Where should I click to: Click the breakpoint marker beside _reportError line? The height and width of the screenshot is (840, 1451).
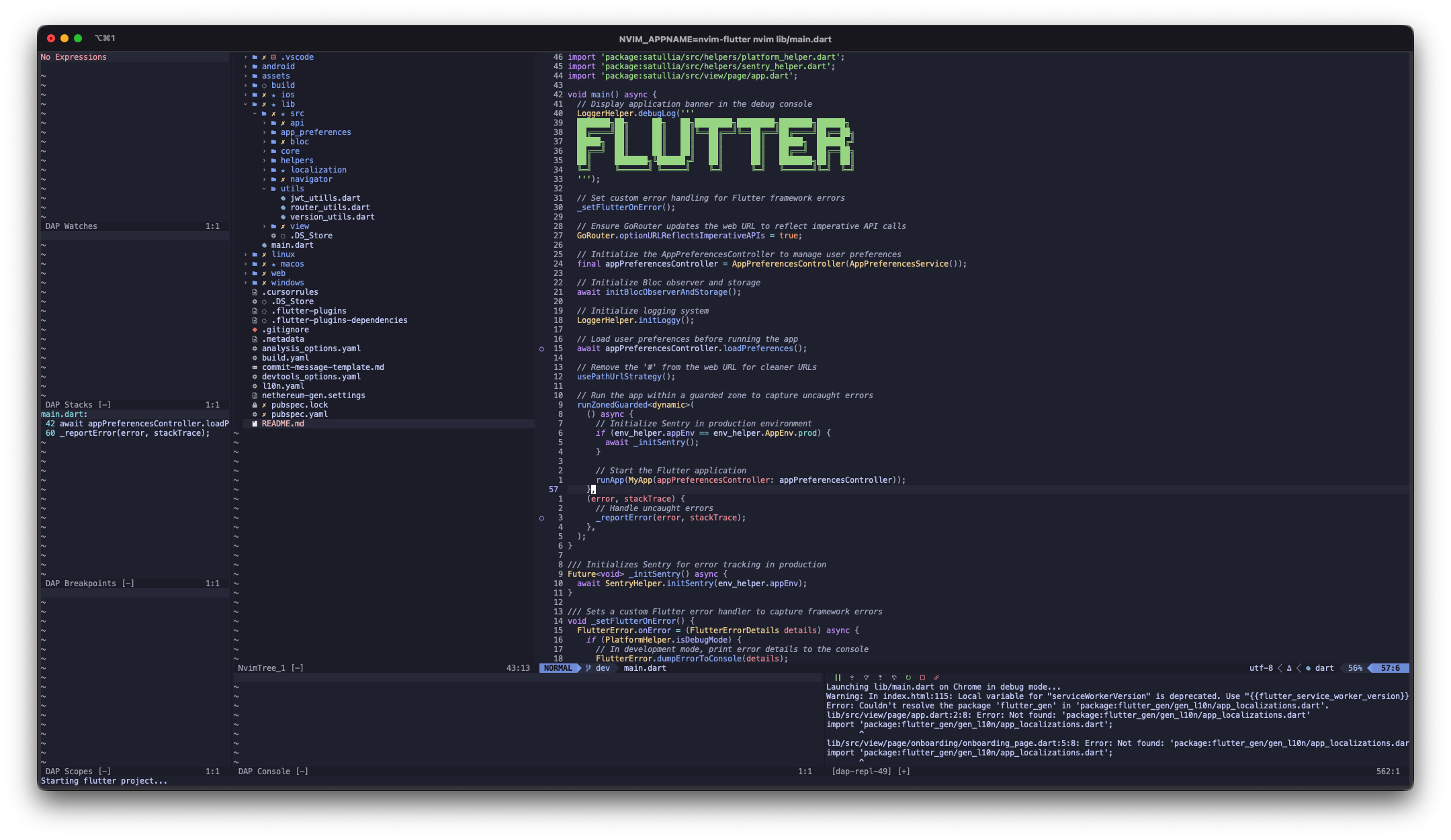[541, 518]
